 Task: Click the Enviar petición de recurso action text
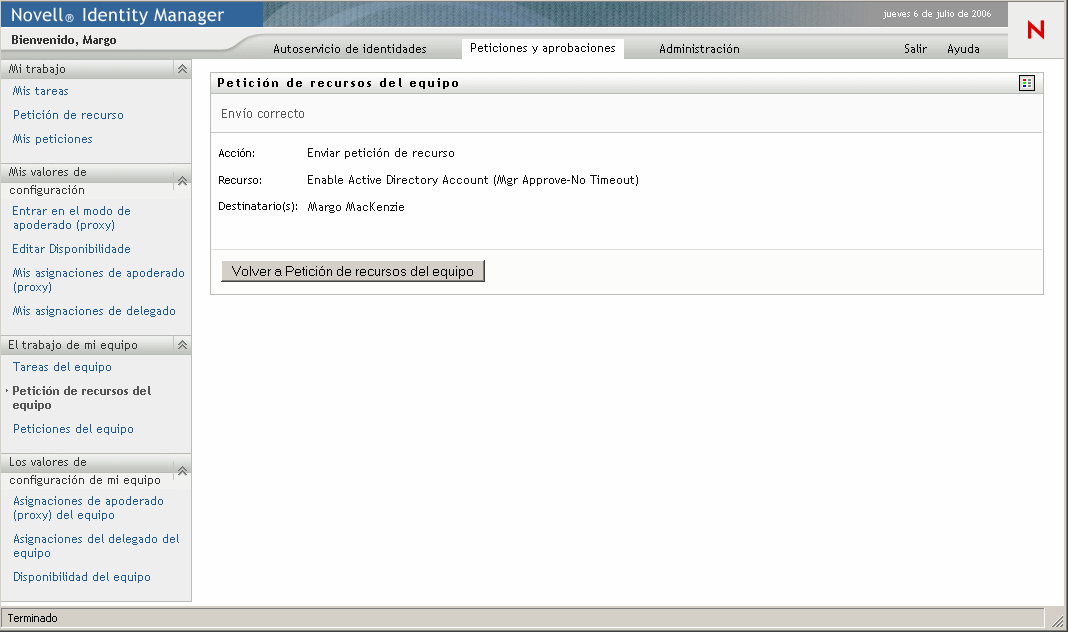[x=380, y=153]
